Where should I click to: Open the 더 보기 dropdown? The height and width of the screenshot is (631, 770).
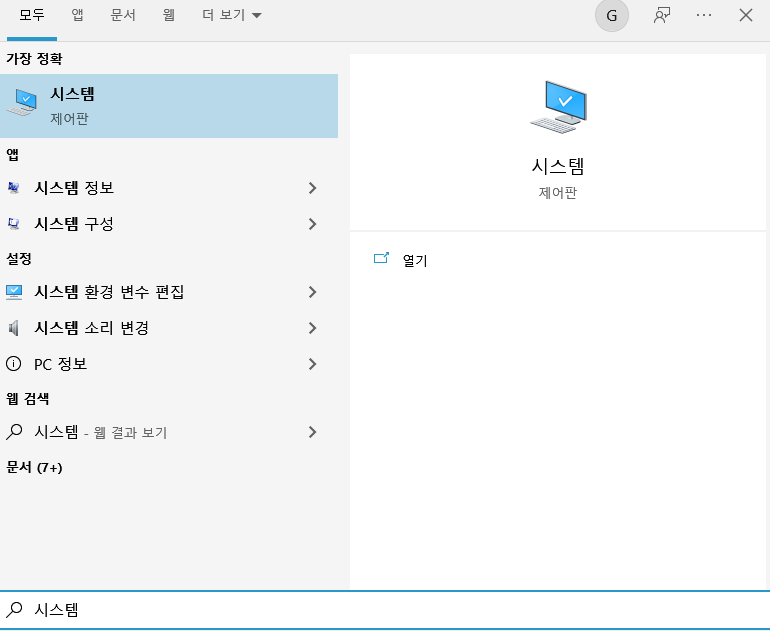(x=232, y=15)
